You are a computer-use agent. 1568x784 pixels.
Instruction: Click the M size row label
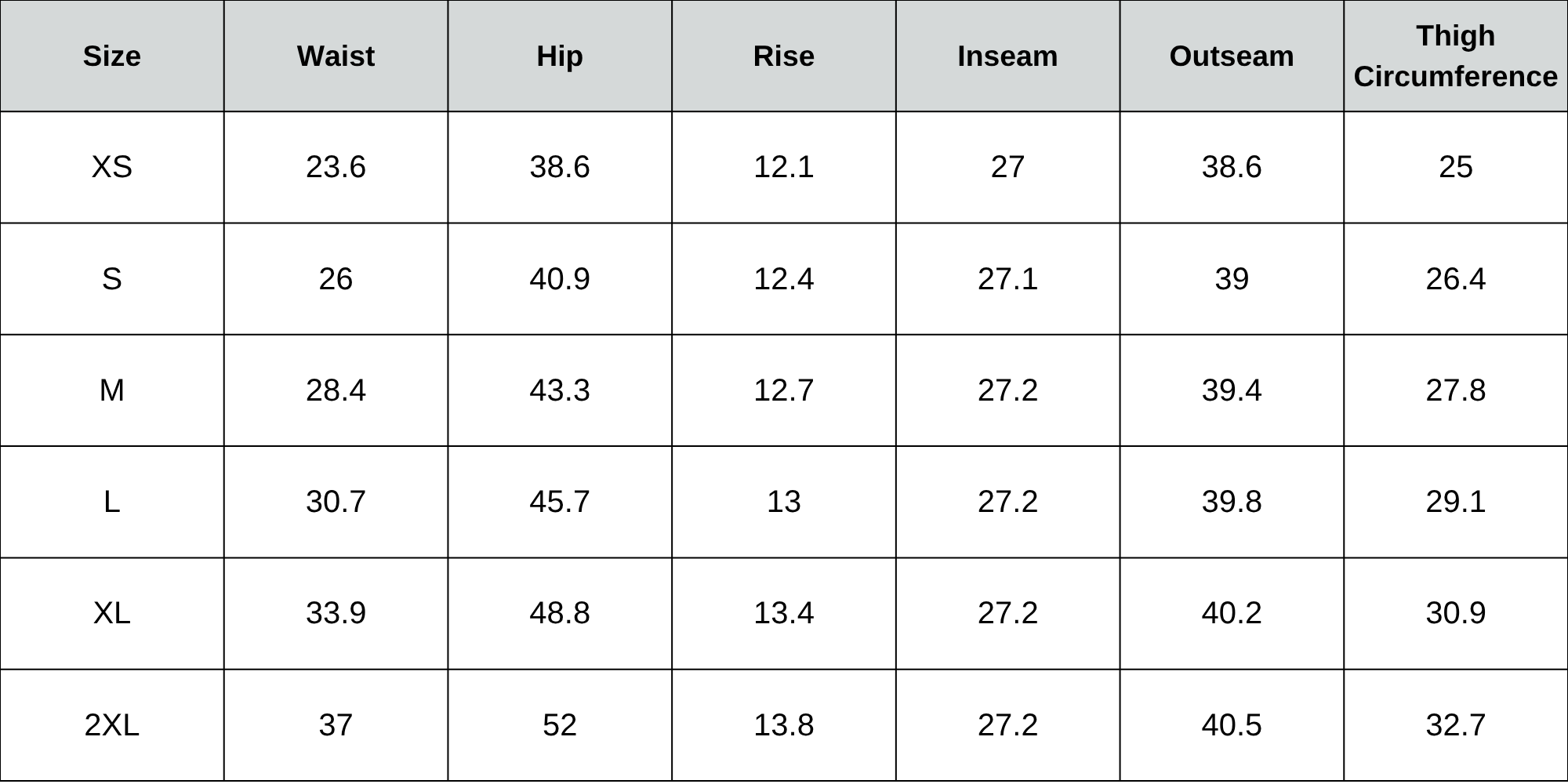[x=112, y=390]
